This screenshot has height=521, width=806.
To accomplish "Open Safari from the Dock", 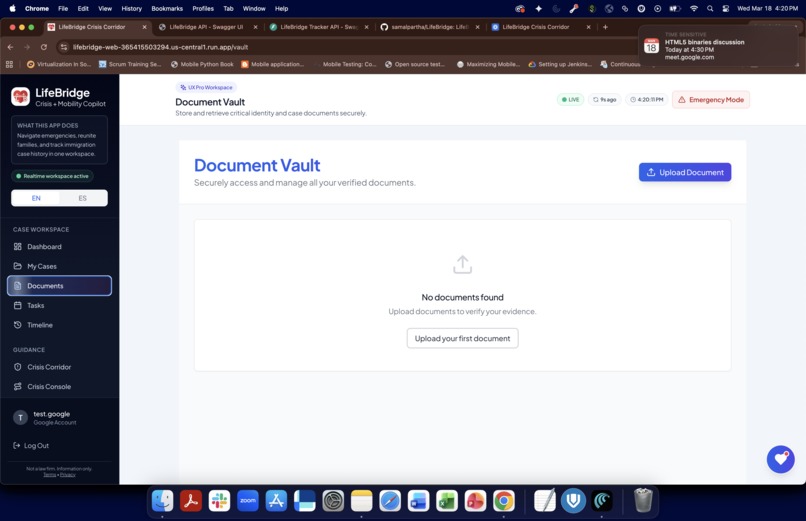I will (x=390, y=500).
